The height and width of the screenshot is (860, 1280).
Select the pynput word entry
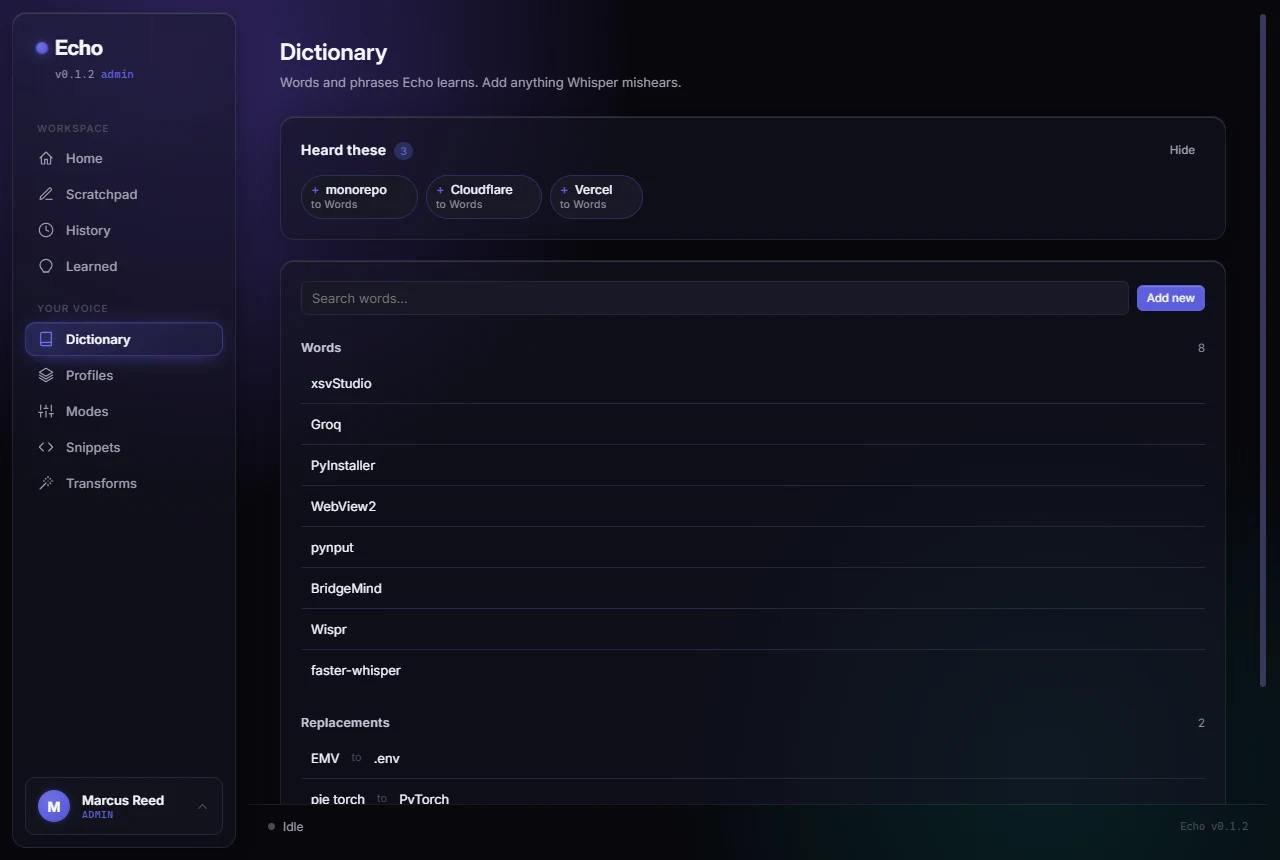pos(753,548)
